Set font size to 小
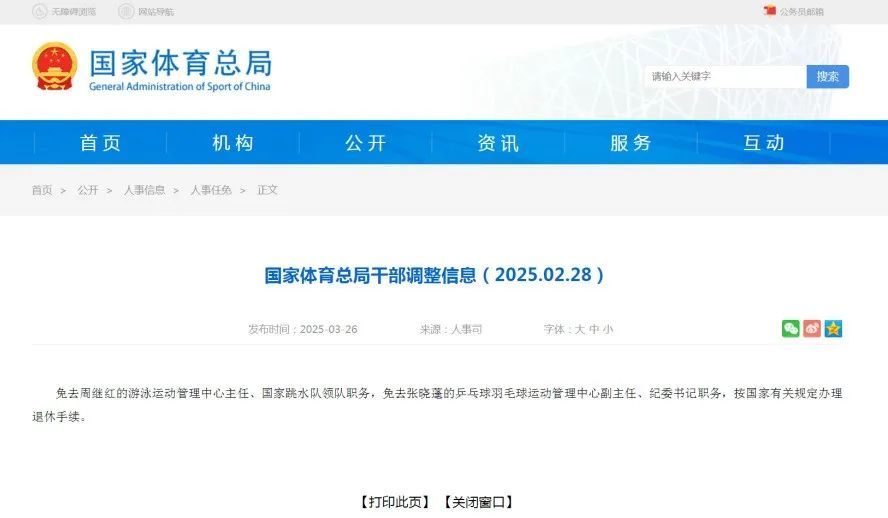This screenshot has width=888, height=518. 608,329
